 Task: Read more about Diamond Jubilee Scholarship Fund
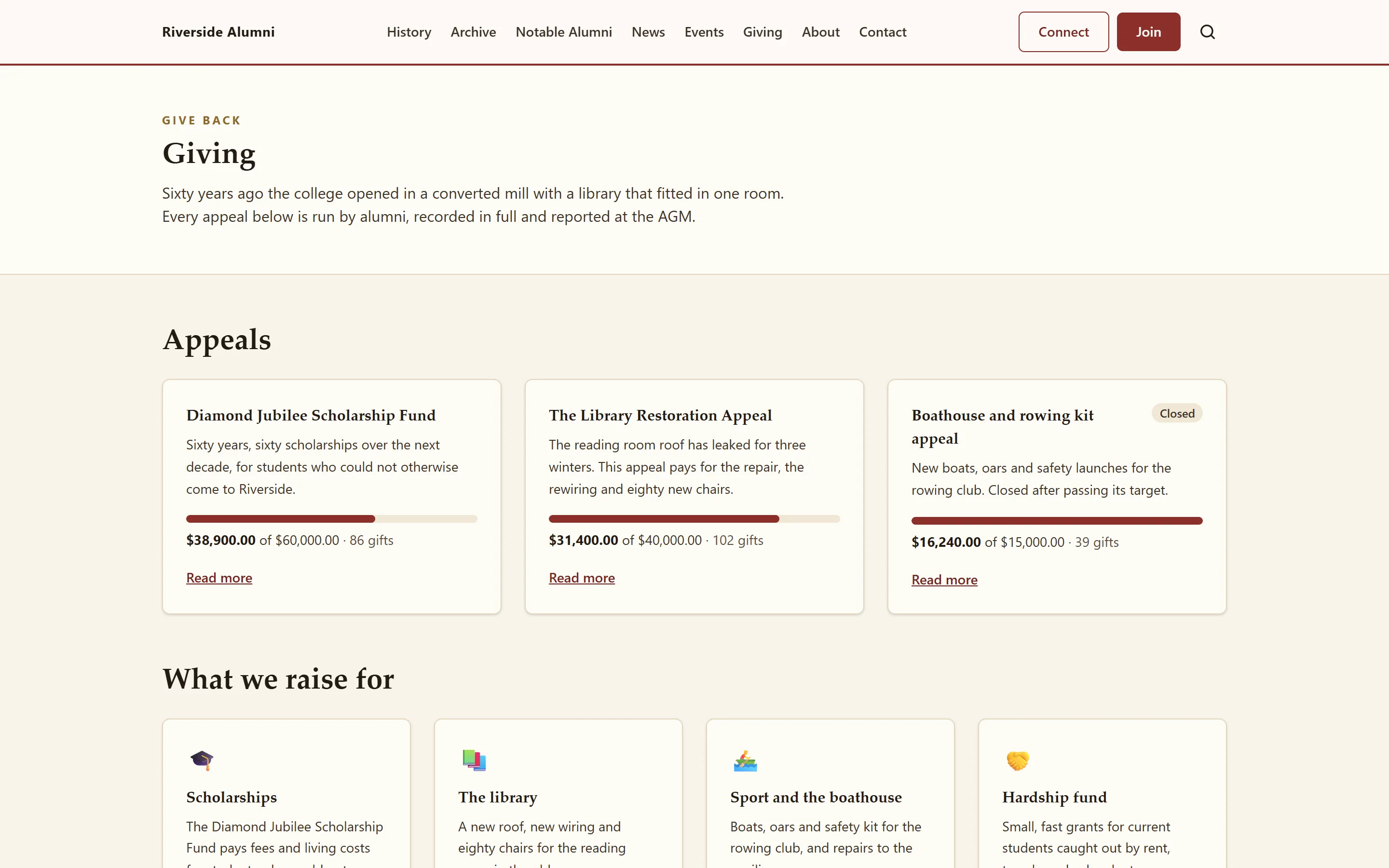218,578
